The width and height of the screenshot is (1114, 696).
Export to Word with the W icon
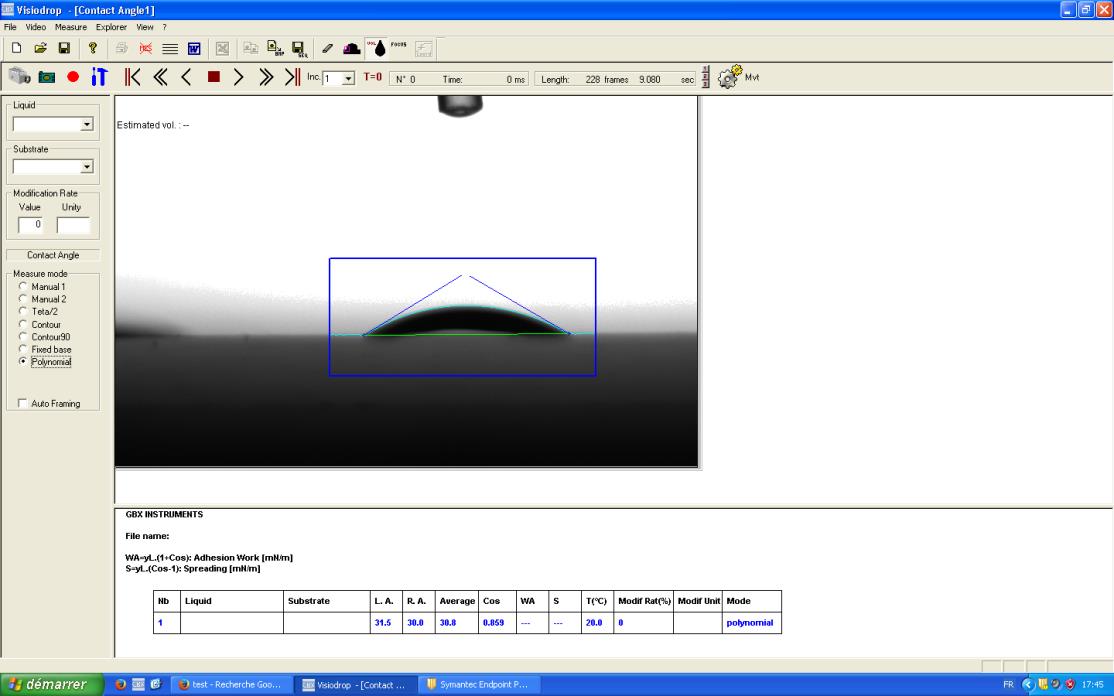[x=194, y=48]
